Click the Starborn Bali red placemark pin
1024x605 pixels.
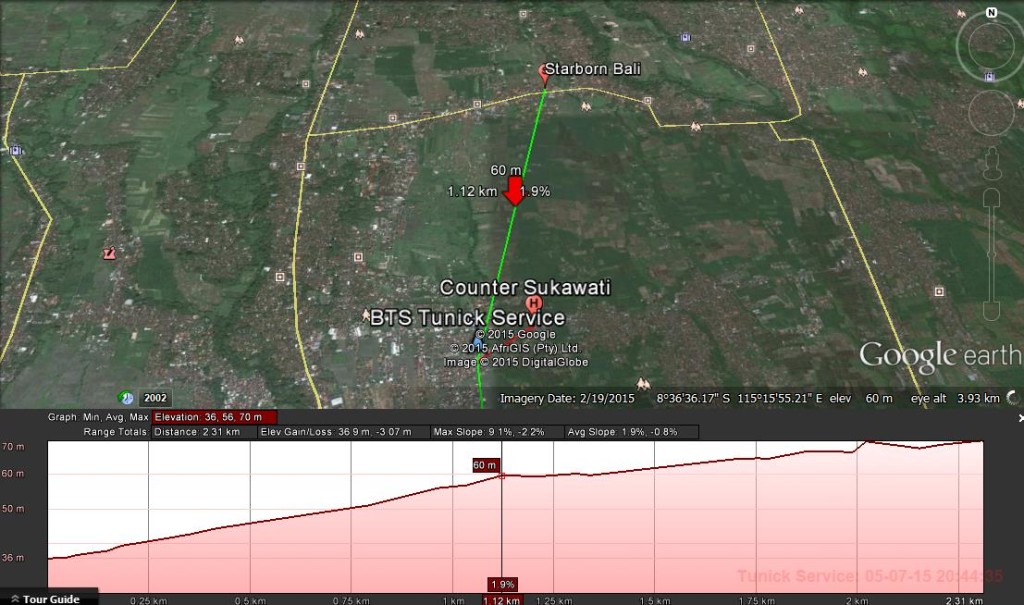click(x=543, y=74)
